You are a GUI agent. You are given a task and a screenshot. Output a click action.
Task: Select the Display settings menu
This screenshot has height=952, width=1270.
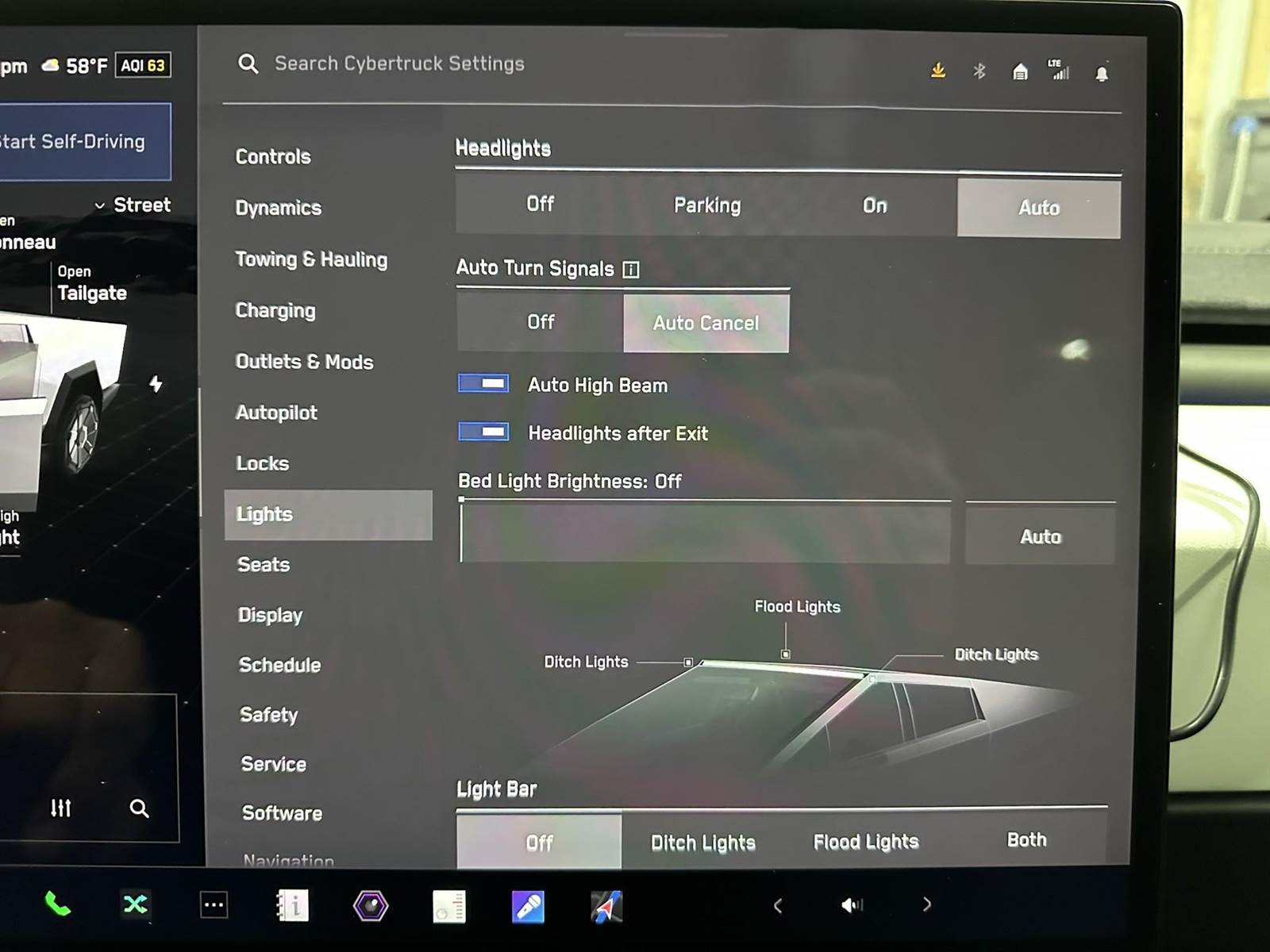(x=270, y=616)
